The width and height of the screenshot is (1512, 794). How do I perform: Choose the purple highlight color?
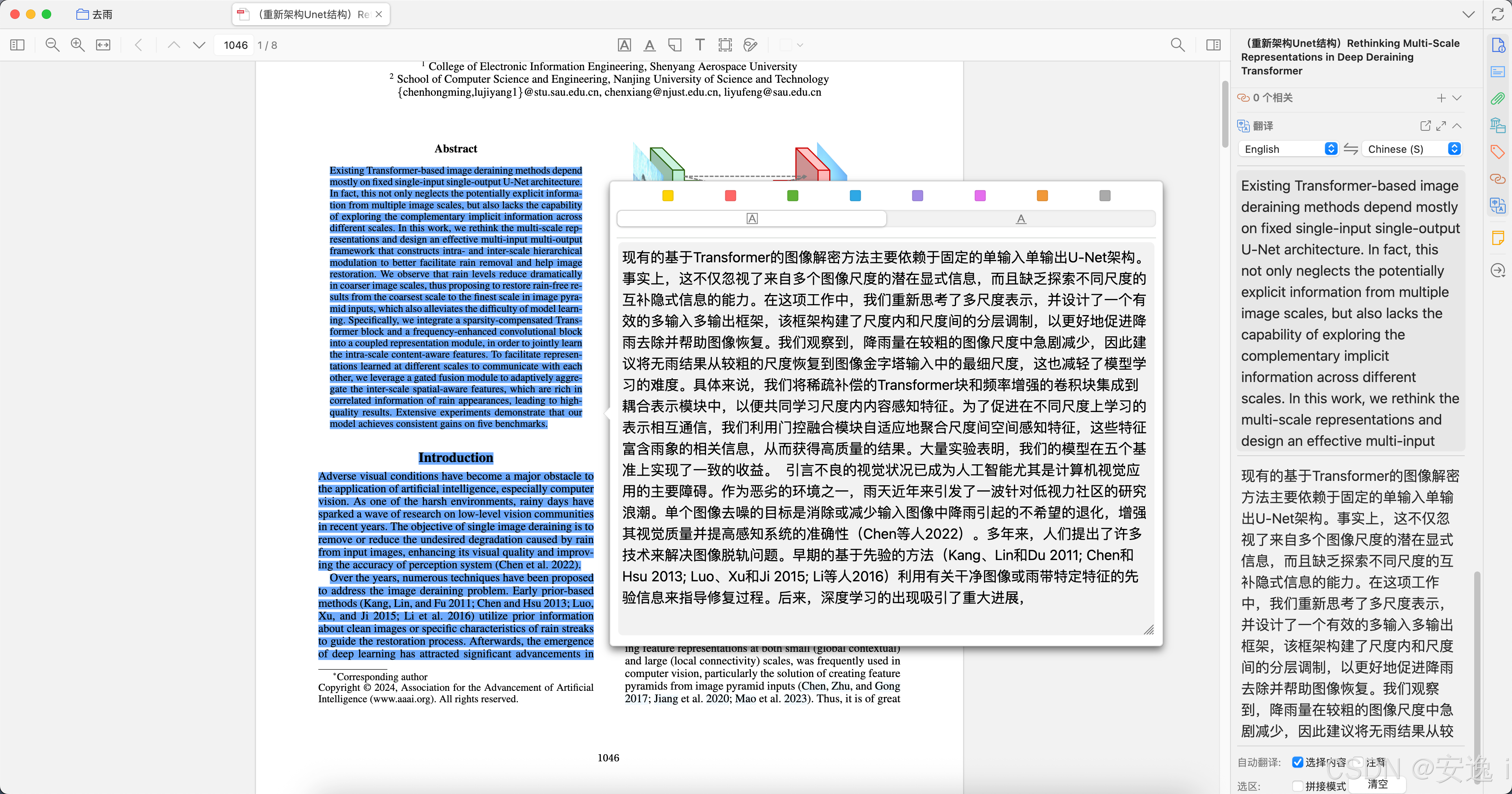coord(917,196)
